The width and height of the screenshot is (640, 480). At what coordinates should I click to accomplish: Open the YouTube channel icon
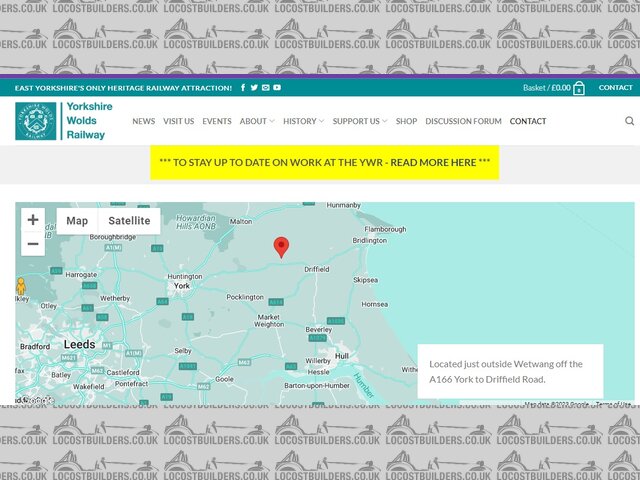277,88
